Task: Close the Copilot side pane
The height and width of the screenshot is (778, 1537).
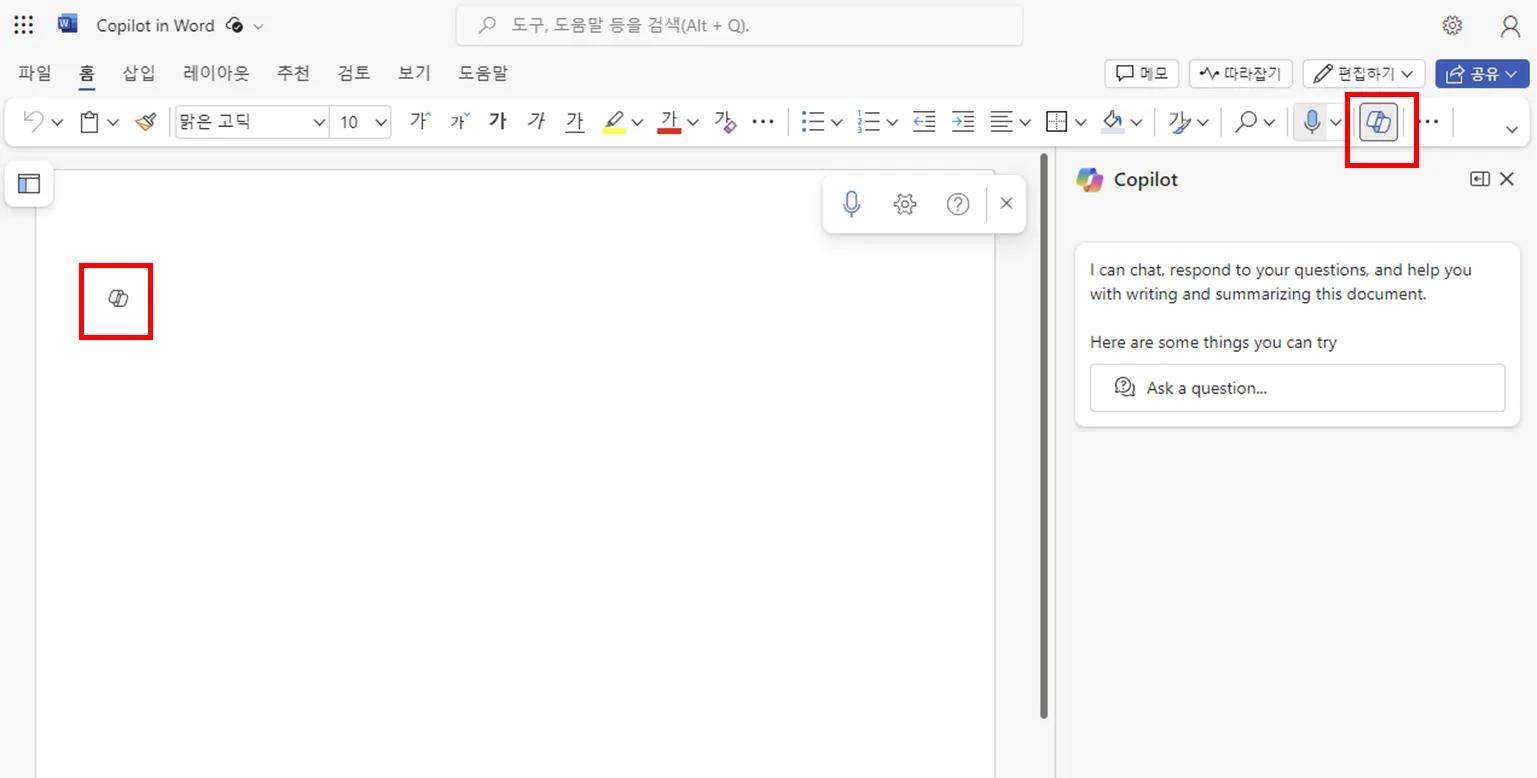Action: 1507,179
